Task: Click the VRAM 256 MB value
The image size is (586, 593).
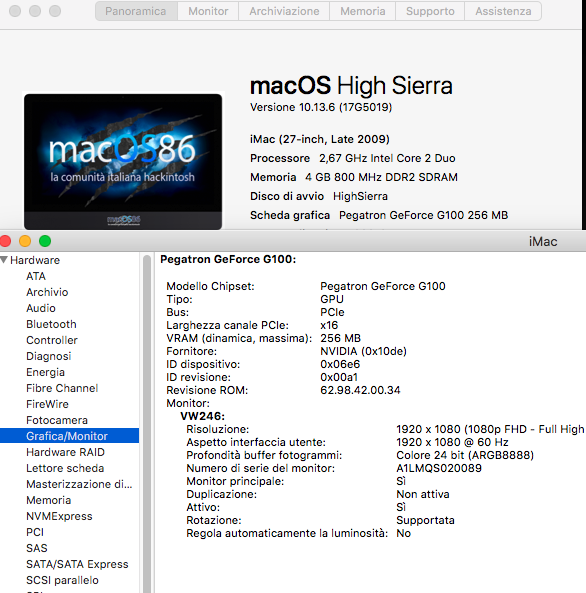Action: coord(340,338)
